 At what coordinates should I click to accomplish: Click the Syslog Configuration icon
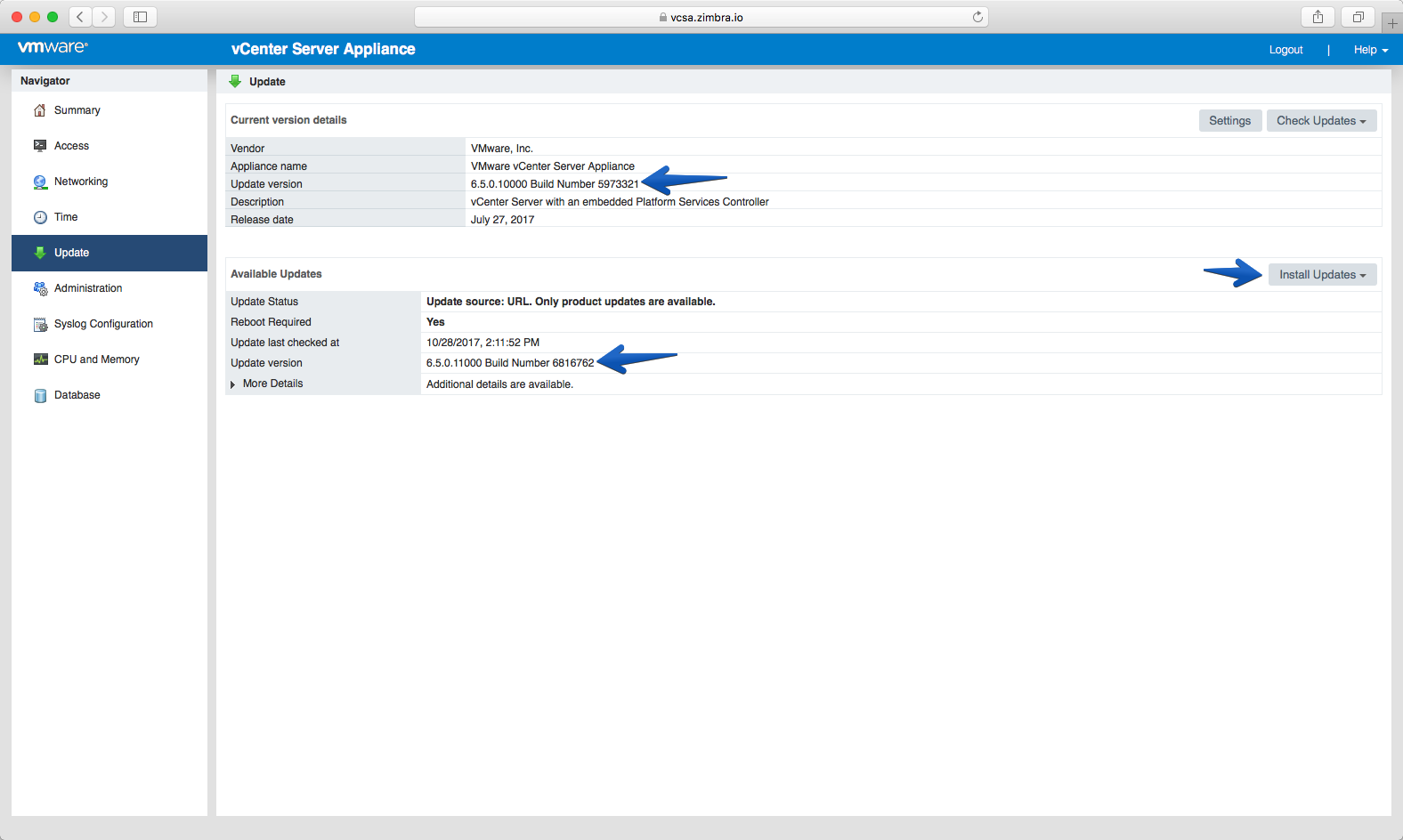click(40, 324)
